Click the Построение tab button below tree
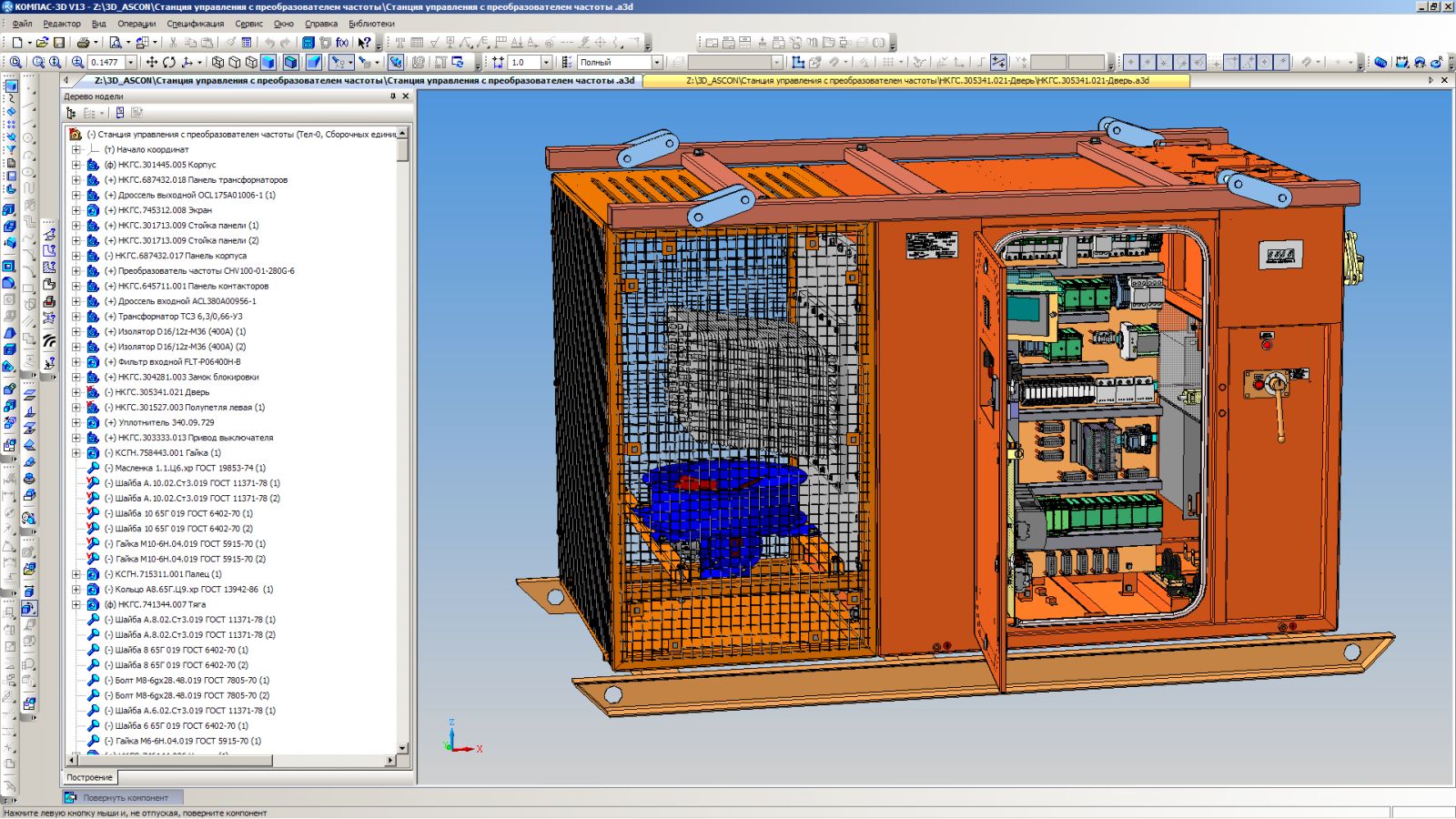Image resolution: width=1456 pixels, height=819 pixels. tap(89, 777)
